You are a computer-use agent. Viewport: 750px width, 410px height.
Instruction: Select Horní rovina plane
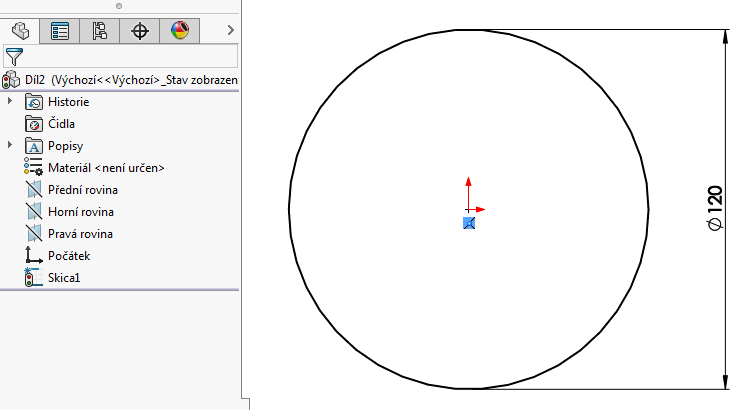(x=81, y=212)
